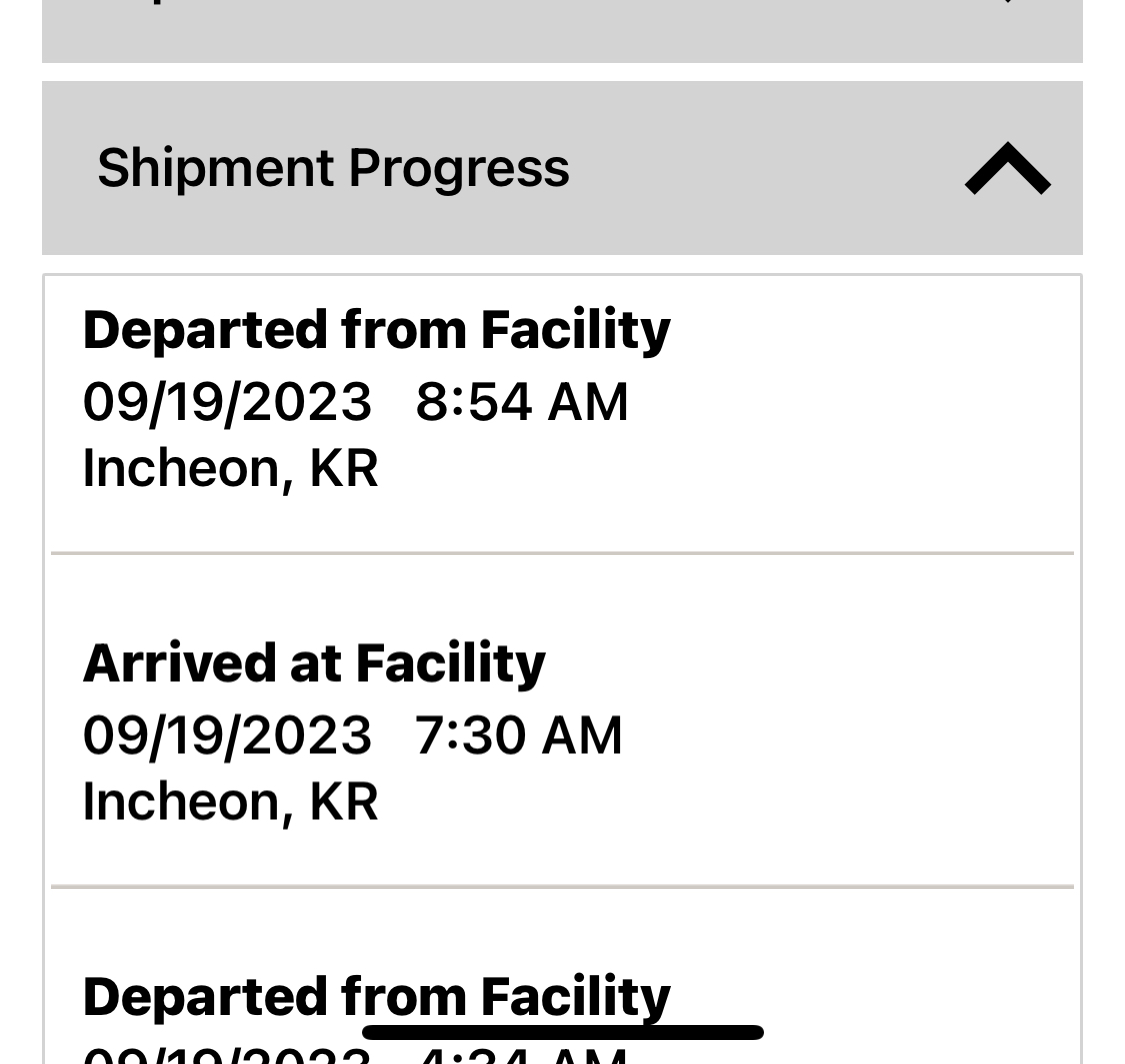The width and height of the screenshot is (1125, 1064).
Task: Select Incheon, KR under Arrived at Facility
Action: click(x=230, y=803)
